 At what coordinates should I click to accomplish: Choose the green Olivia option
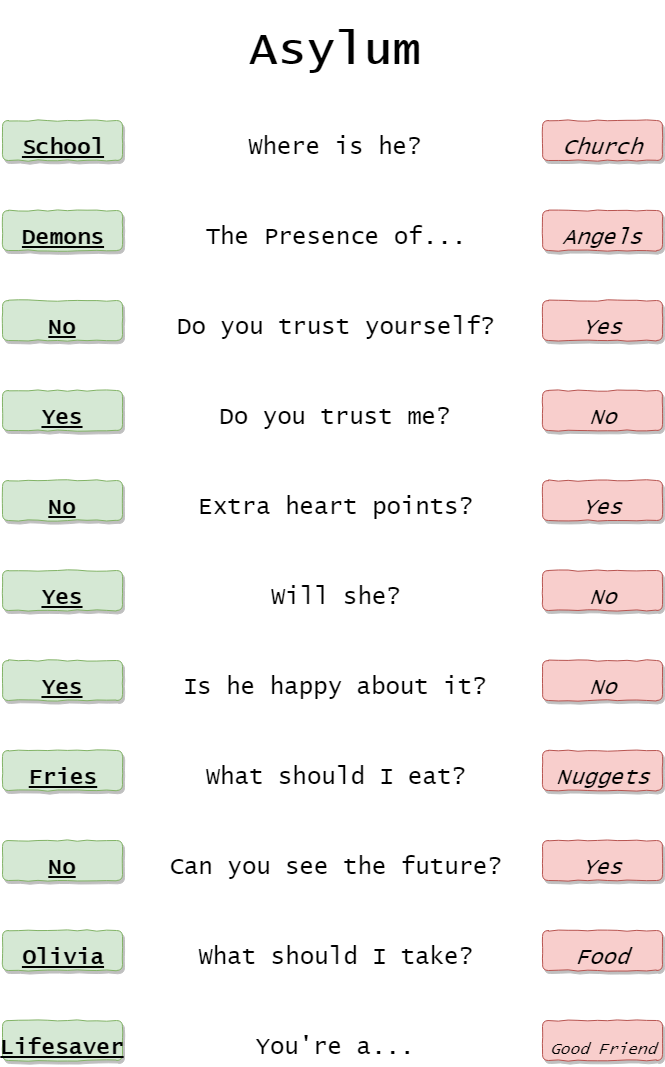tap(62, 952)
